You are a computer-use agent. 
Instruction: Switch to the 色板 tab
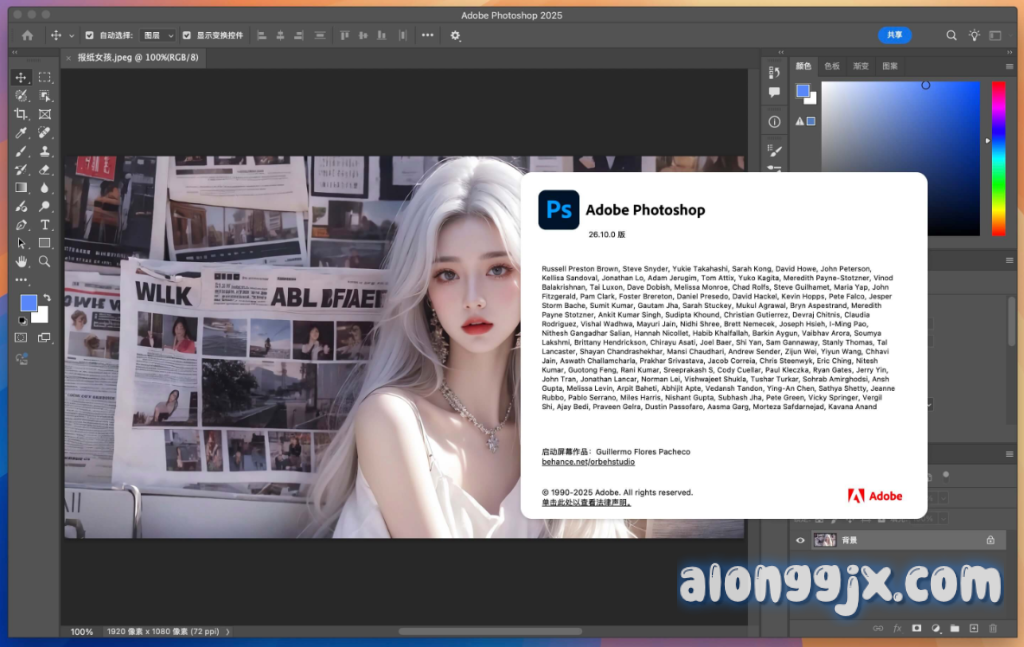pos(832,66)
